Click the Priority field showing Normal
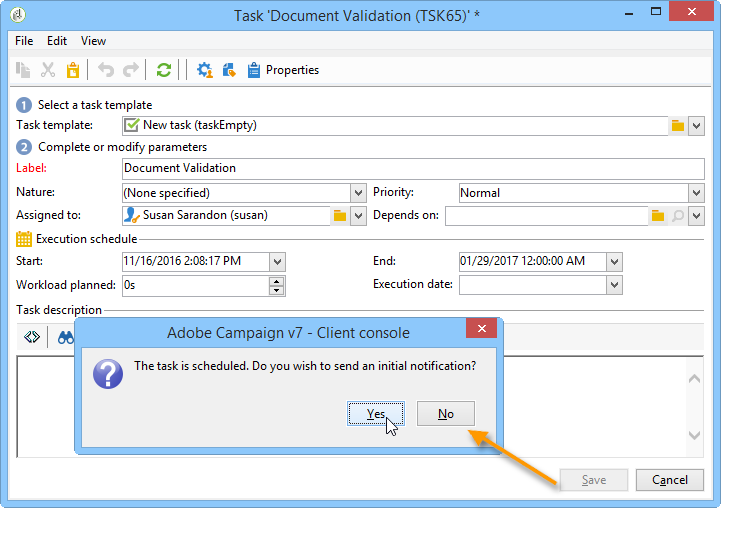748x539 pixels. pyautogui.click(x=574, y=193)
